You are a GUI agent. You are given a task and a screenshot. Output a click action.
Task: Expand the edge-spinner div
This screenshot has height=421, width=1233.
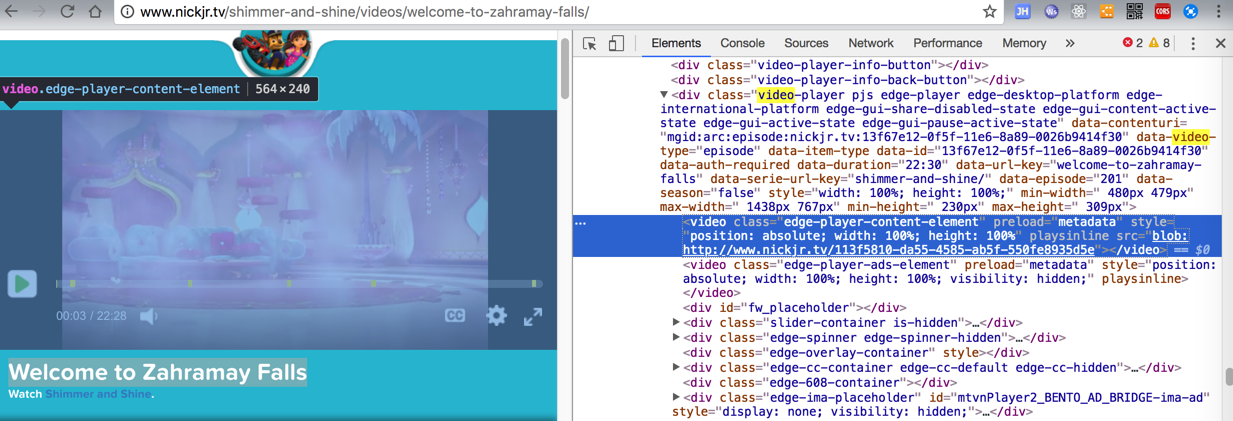677,338
